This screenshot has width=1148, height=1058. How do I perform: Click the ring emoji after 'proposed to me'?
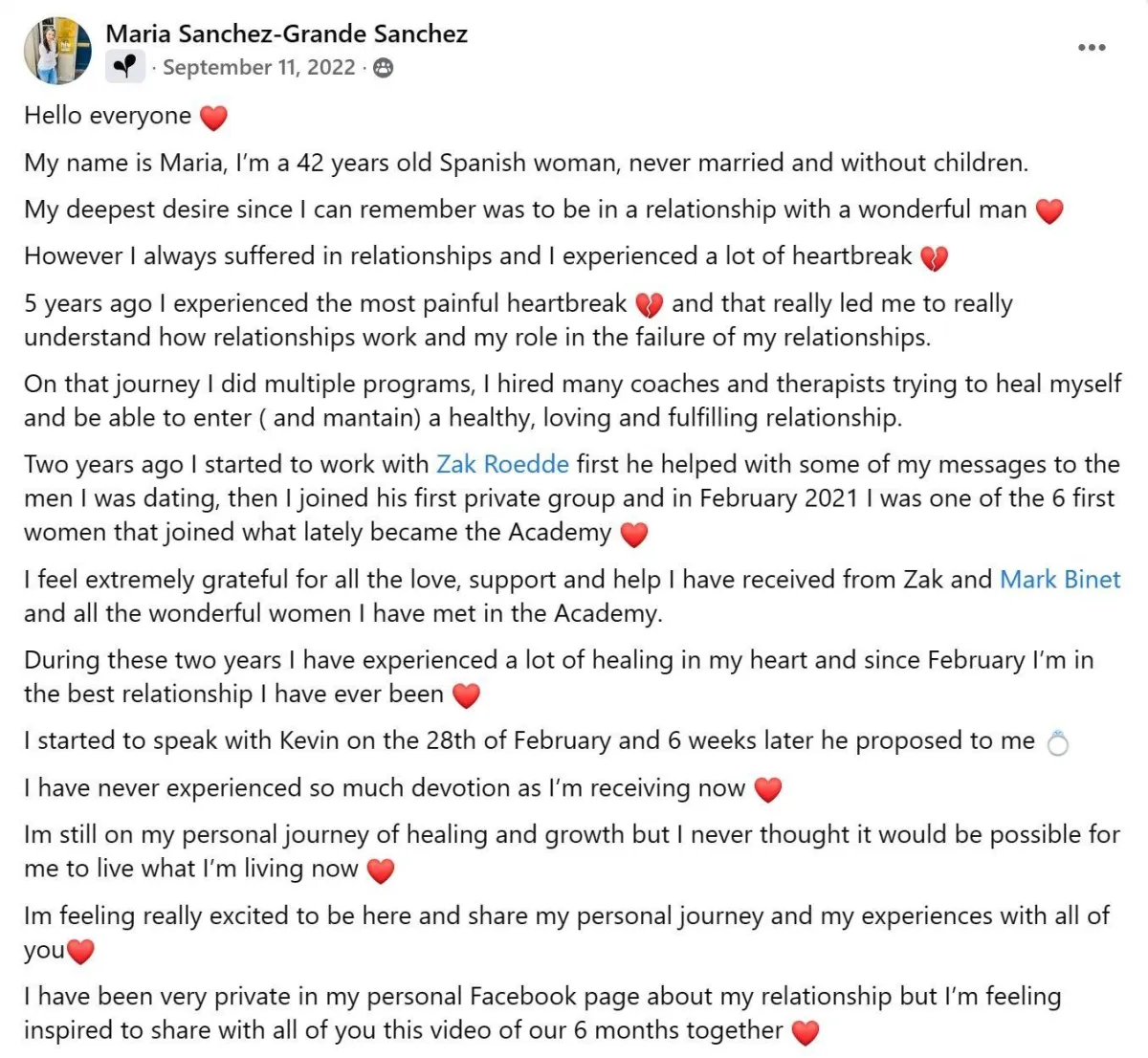click(x=1058, y=742)
